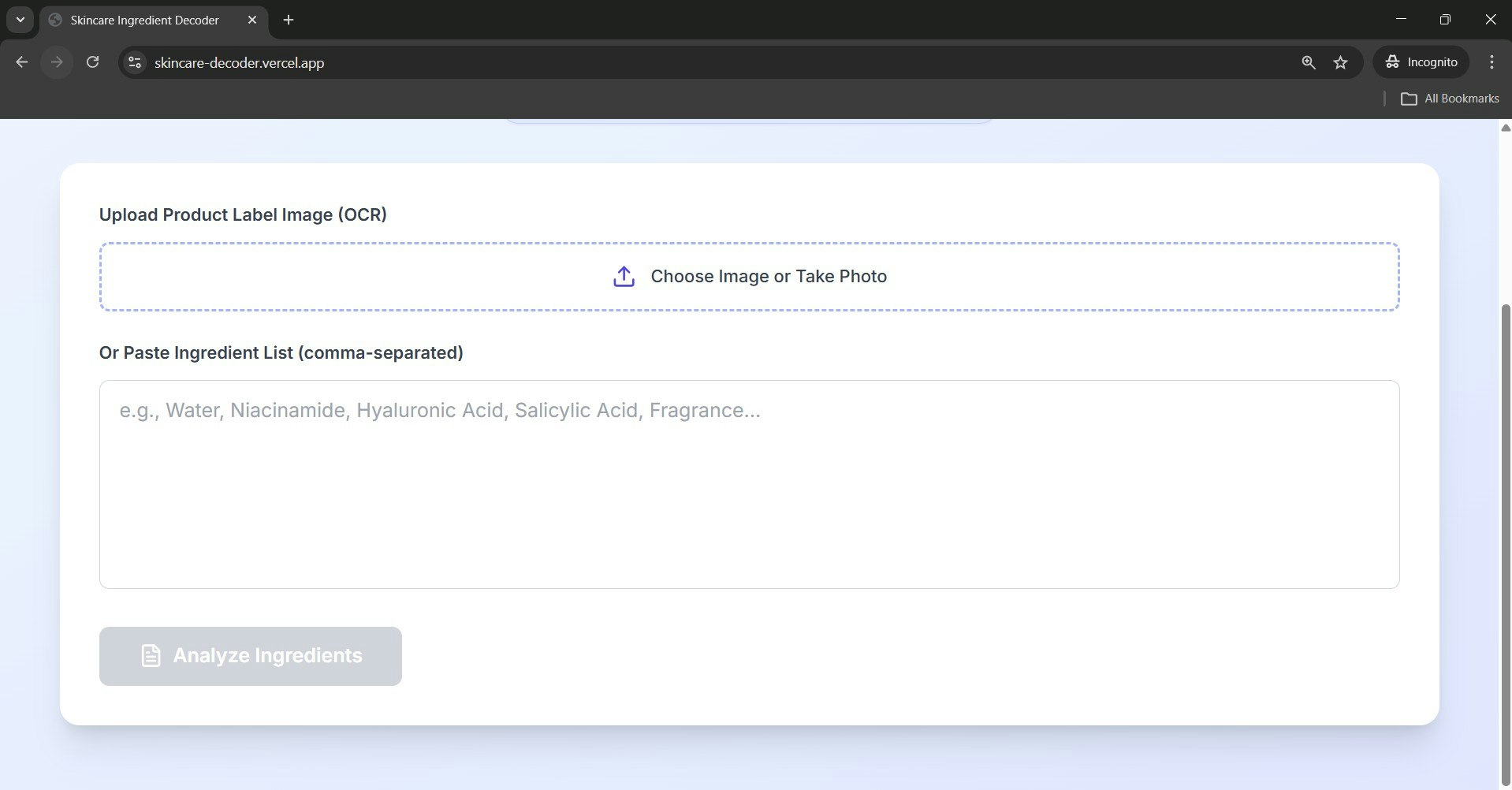This screenshot has width=1512, height=790.
Task: Minimize the Chrome window
Action: [x=1401, y=19]
